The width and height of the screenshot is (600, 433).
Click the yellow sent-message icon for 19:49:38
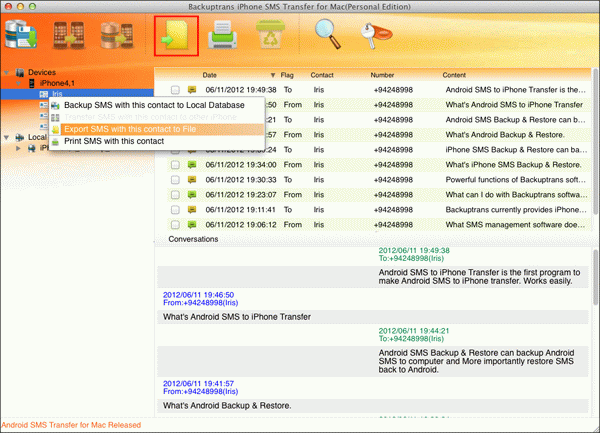pyautogui.click(x=192, y=90)
